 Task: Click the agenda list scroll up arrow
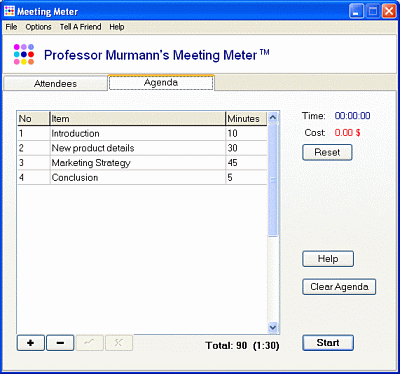point(273,117)
